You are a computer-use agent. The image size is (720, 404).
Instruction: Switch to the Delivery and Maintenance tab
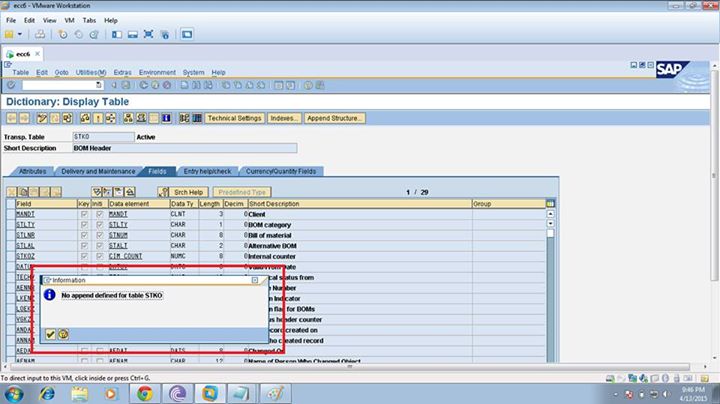[x=98, y=171]
